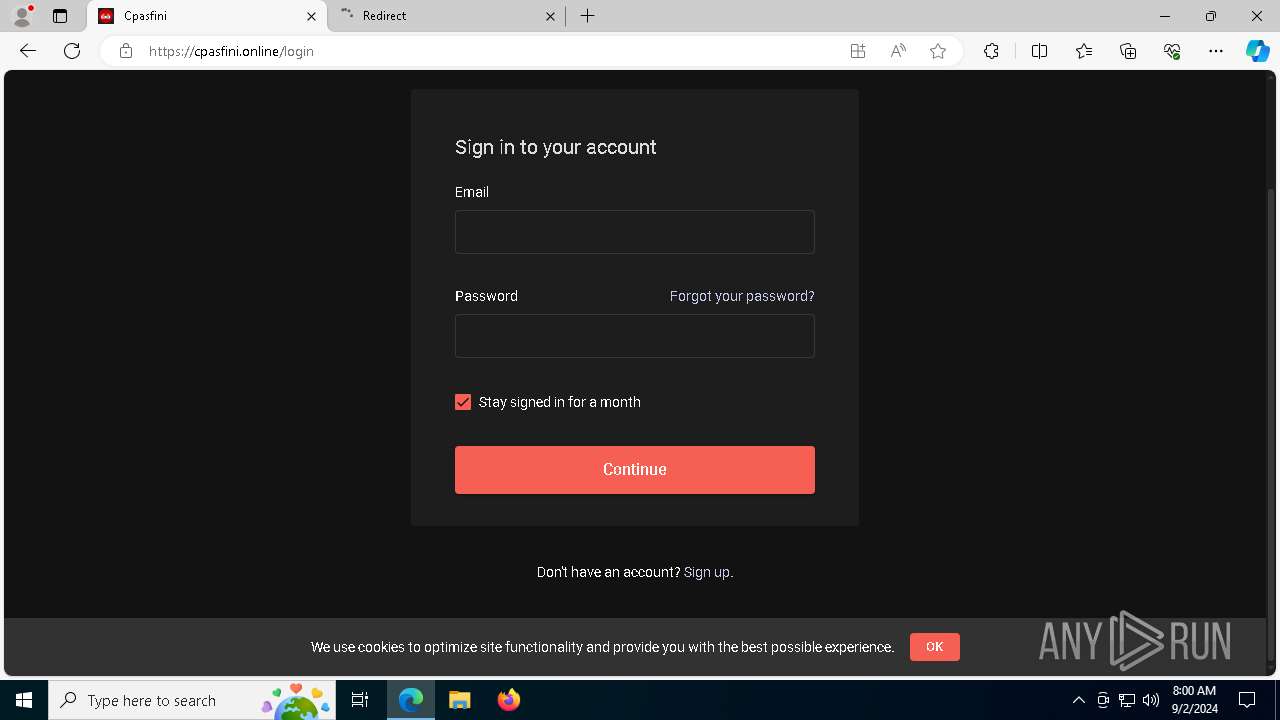View site information lock icon
Viewport: 1280px width, 720px height.
126,51
